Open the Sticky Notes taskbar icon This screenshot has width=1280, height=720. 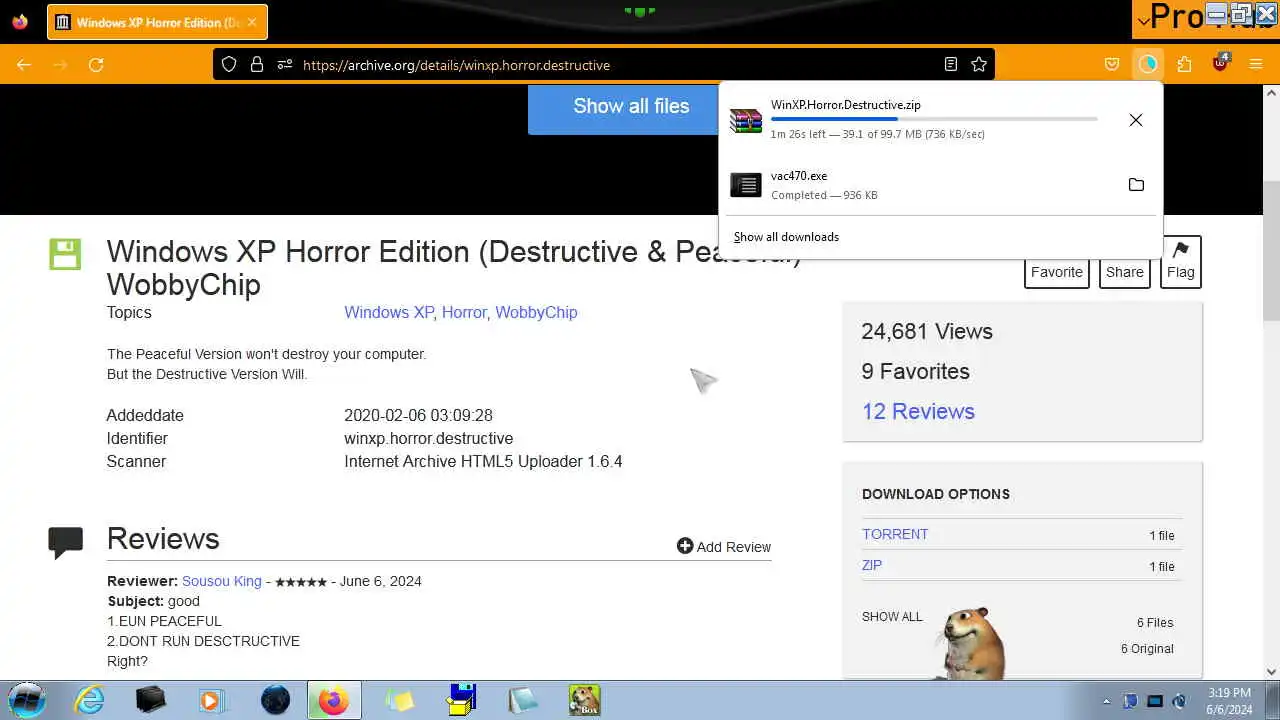point(399,700)
